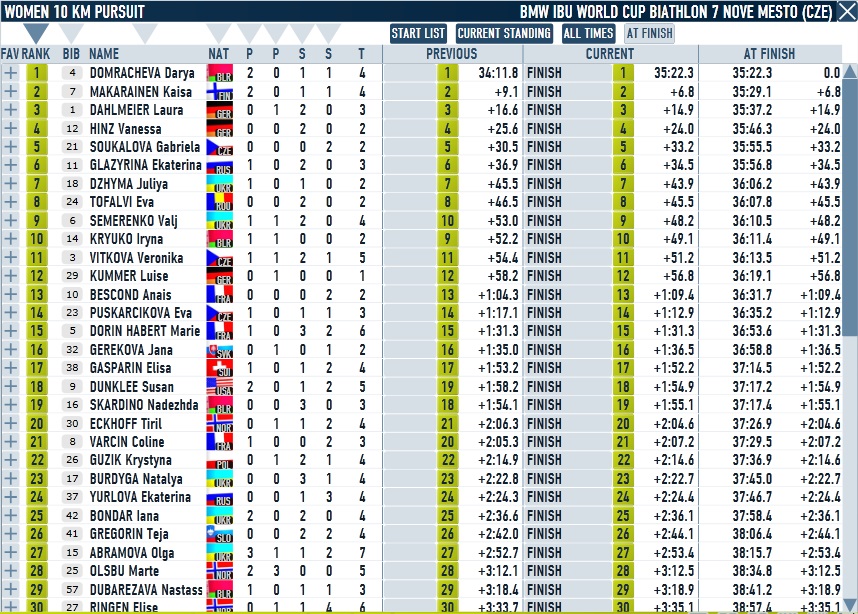This screenshot has width=858, height=614.
Task: Click the CURRENT column header
Action: [610, 54]
